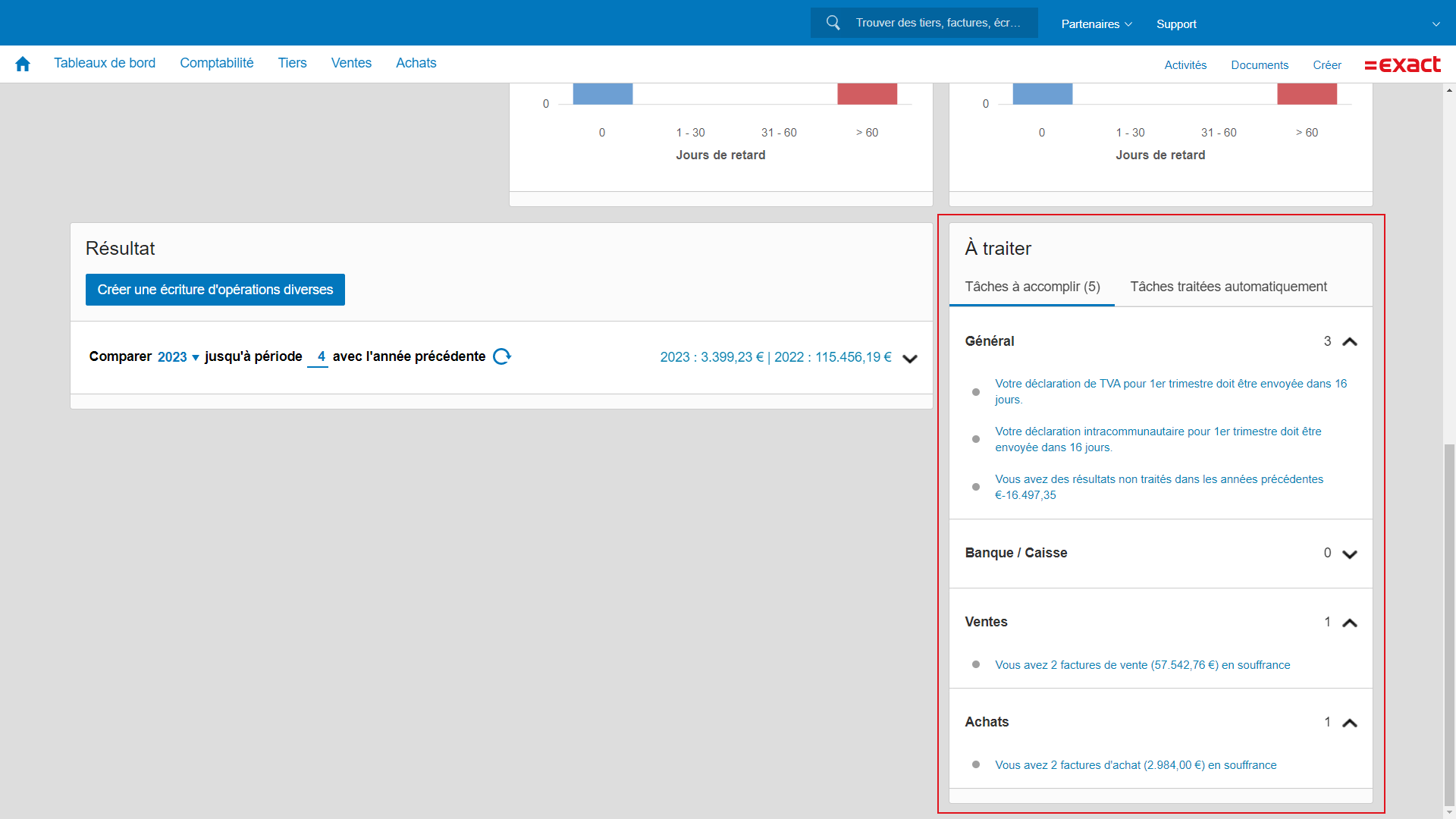Viewport: 1456px width, 819px height.
Task: Open the top-right user menu chevron
Action: [x=1436, y=24]
